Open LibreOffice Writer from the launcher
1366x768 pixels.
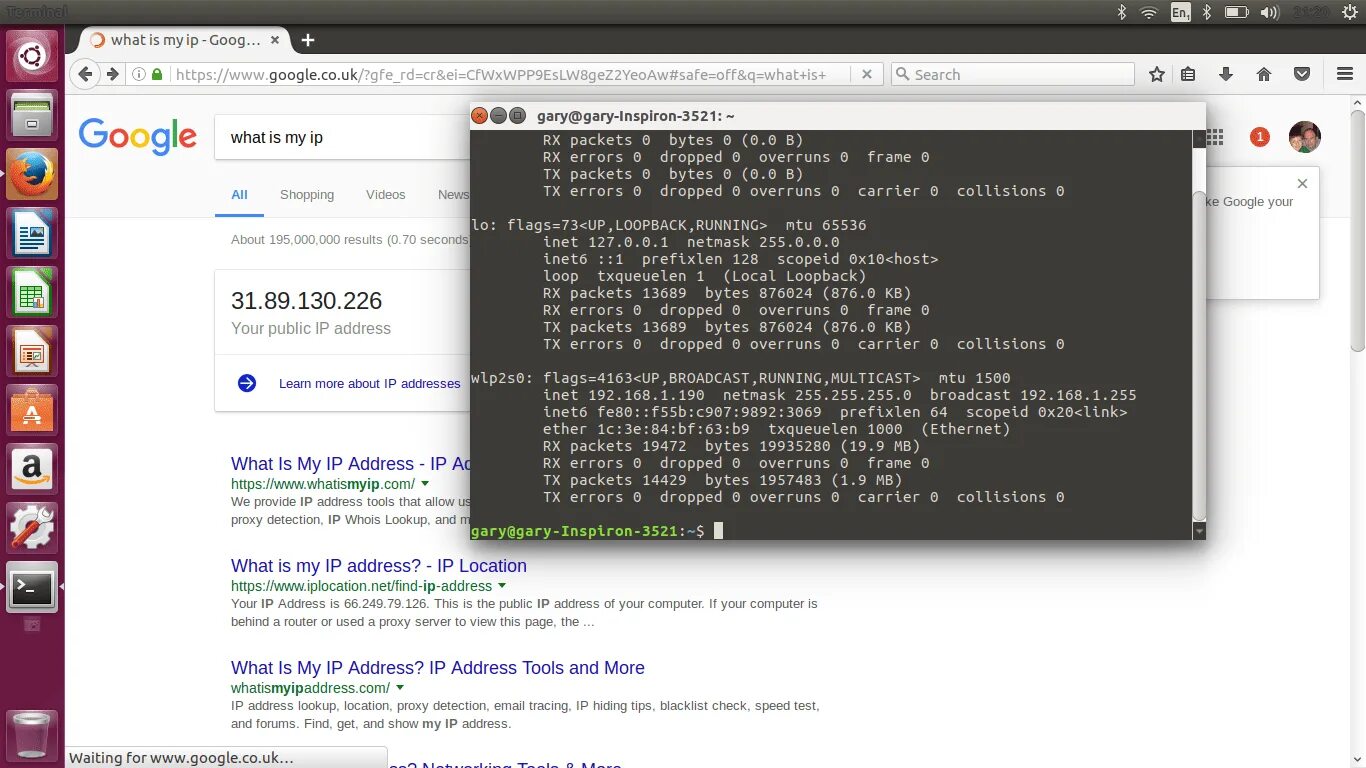(33, 233)
